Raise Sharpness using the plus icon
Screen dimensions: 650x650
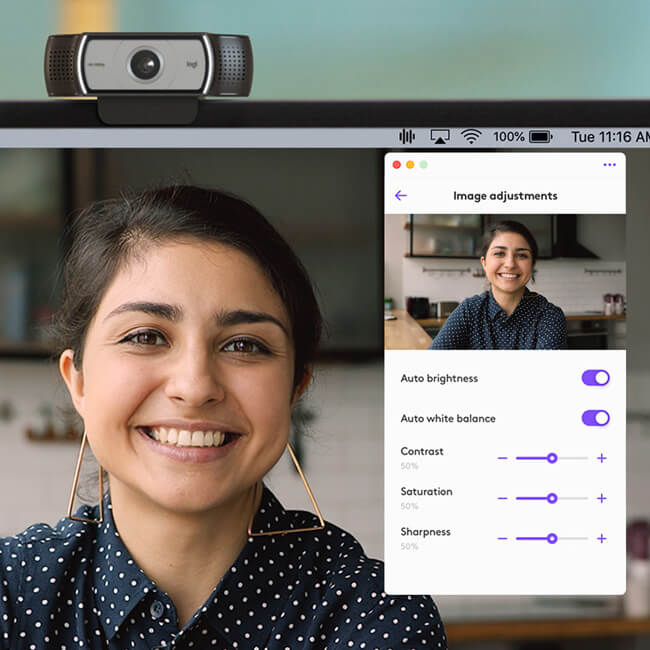(x=601, y=538)
